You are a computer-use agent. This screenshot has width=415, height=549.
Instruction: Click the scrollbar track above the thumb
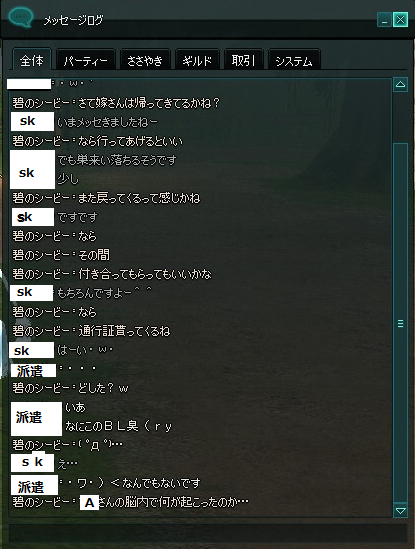(x=400, y=117)
